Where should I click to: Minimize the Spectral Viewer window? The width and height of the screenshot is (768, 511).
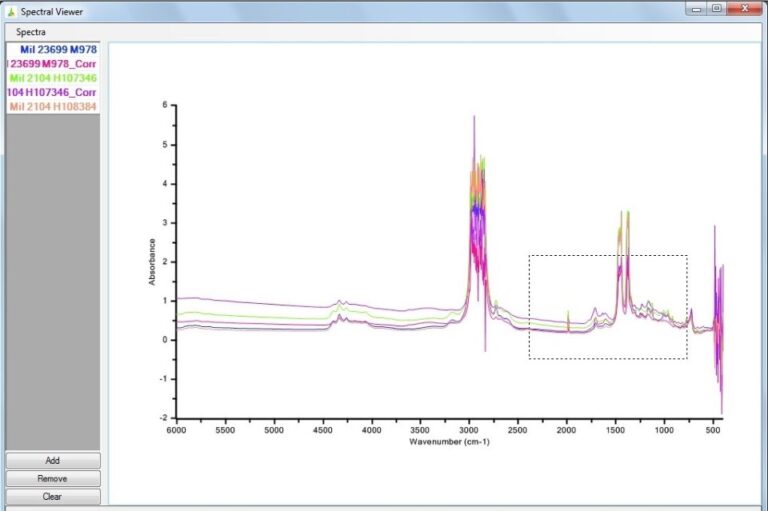point(696,9)
